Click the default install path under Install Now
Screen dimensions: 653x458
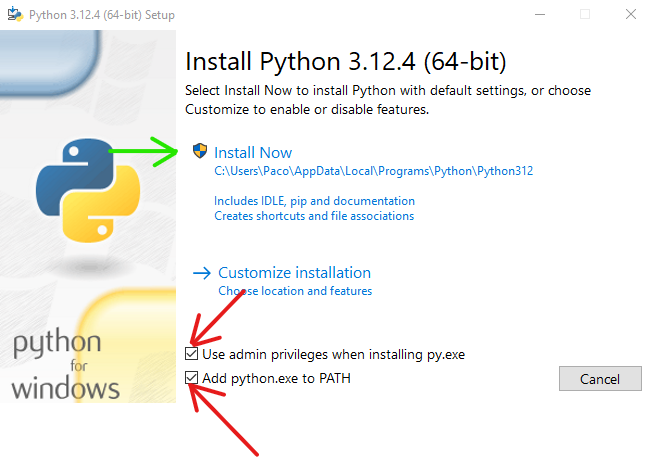(374, 171)
